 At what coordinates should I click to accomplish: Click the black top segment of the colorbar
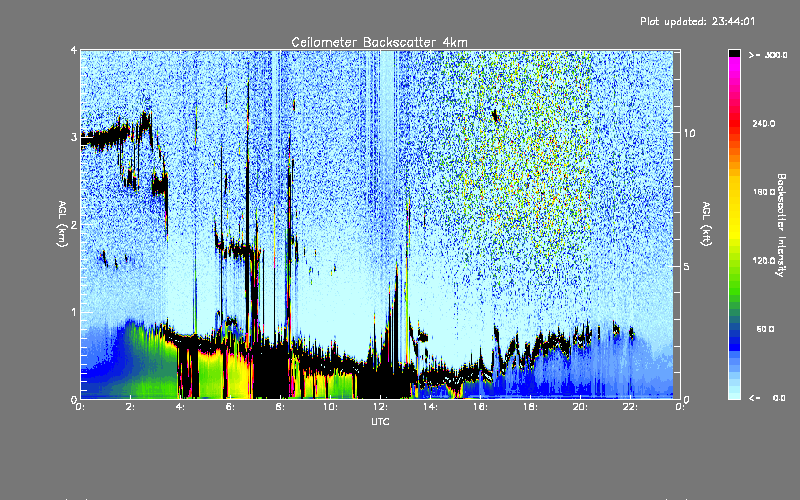point(734,53)
